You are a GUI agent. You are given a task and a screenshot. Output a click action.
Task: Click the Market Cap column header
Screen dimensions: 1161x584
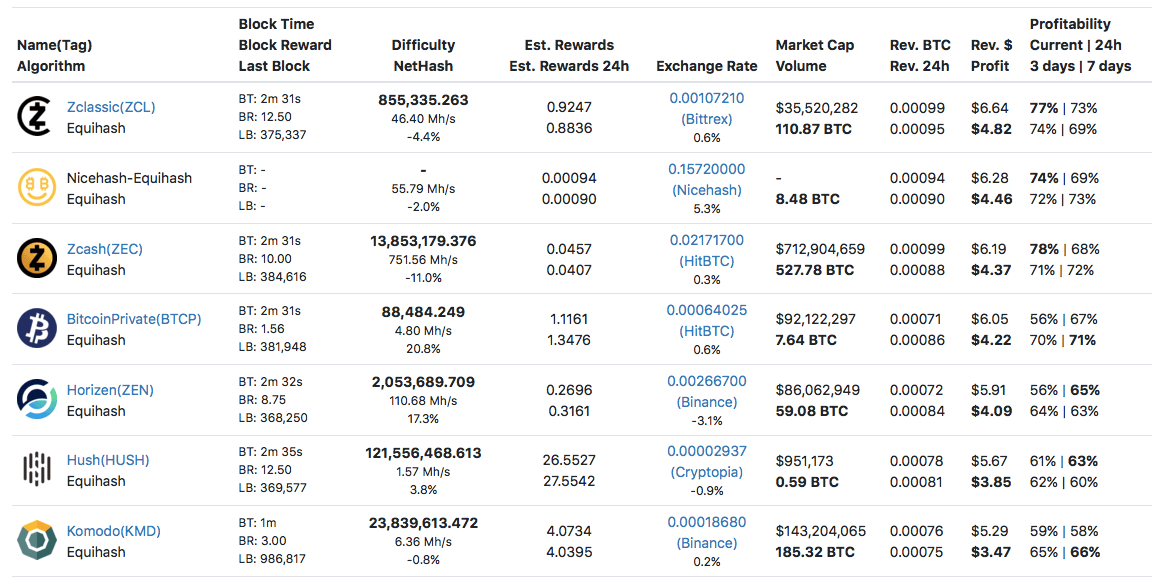(814, 45)
